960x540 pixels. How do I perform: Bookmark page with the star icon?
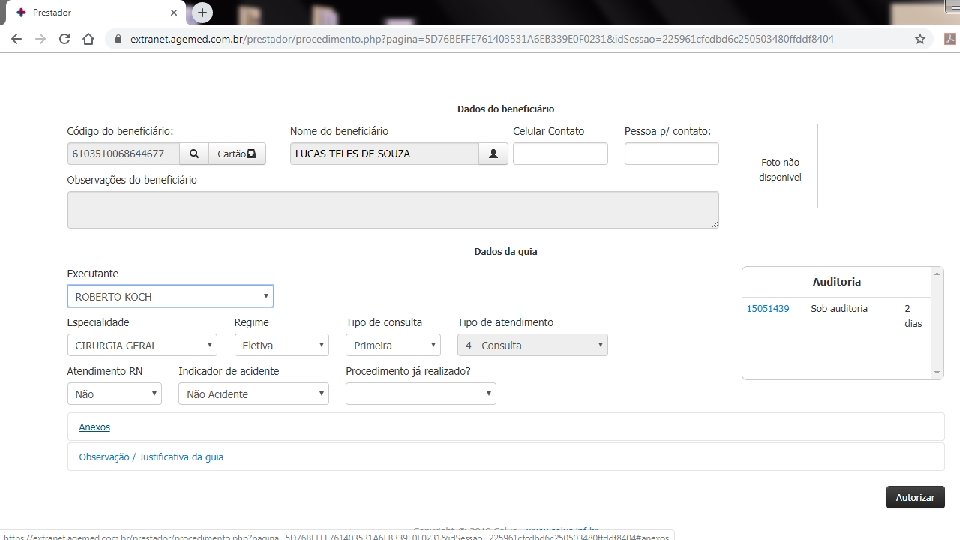[920, 39]
